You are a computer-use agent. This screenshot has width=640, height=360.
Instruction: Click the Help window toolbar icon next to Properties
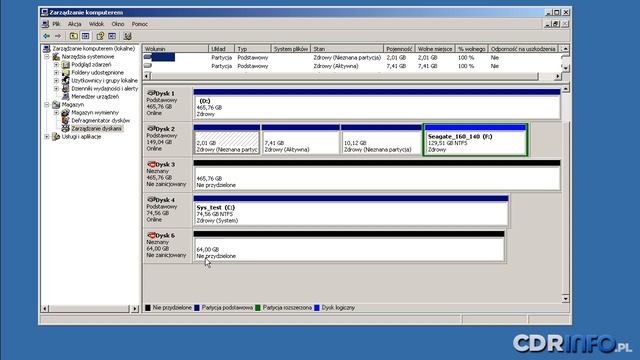tap(112, 36)
